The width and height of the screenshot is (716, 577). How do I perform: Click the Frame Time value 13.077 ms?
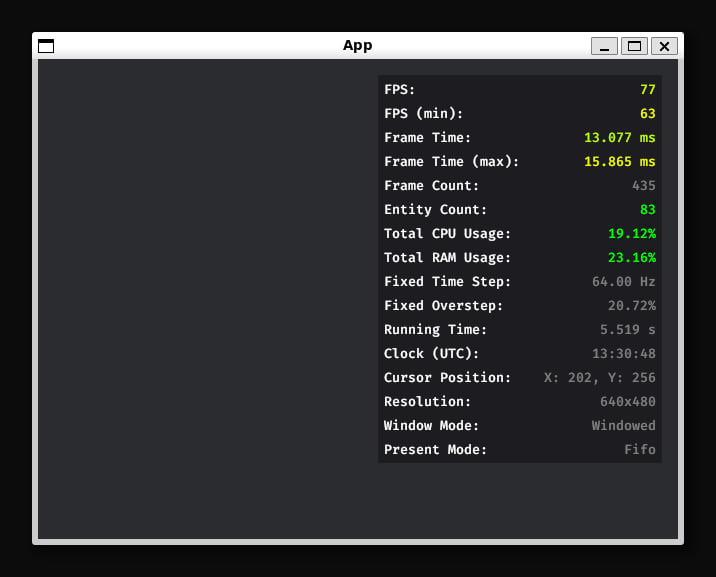[619, 138]
